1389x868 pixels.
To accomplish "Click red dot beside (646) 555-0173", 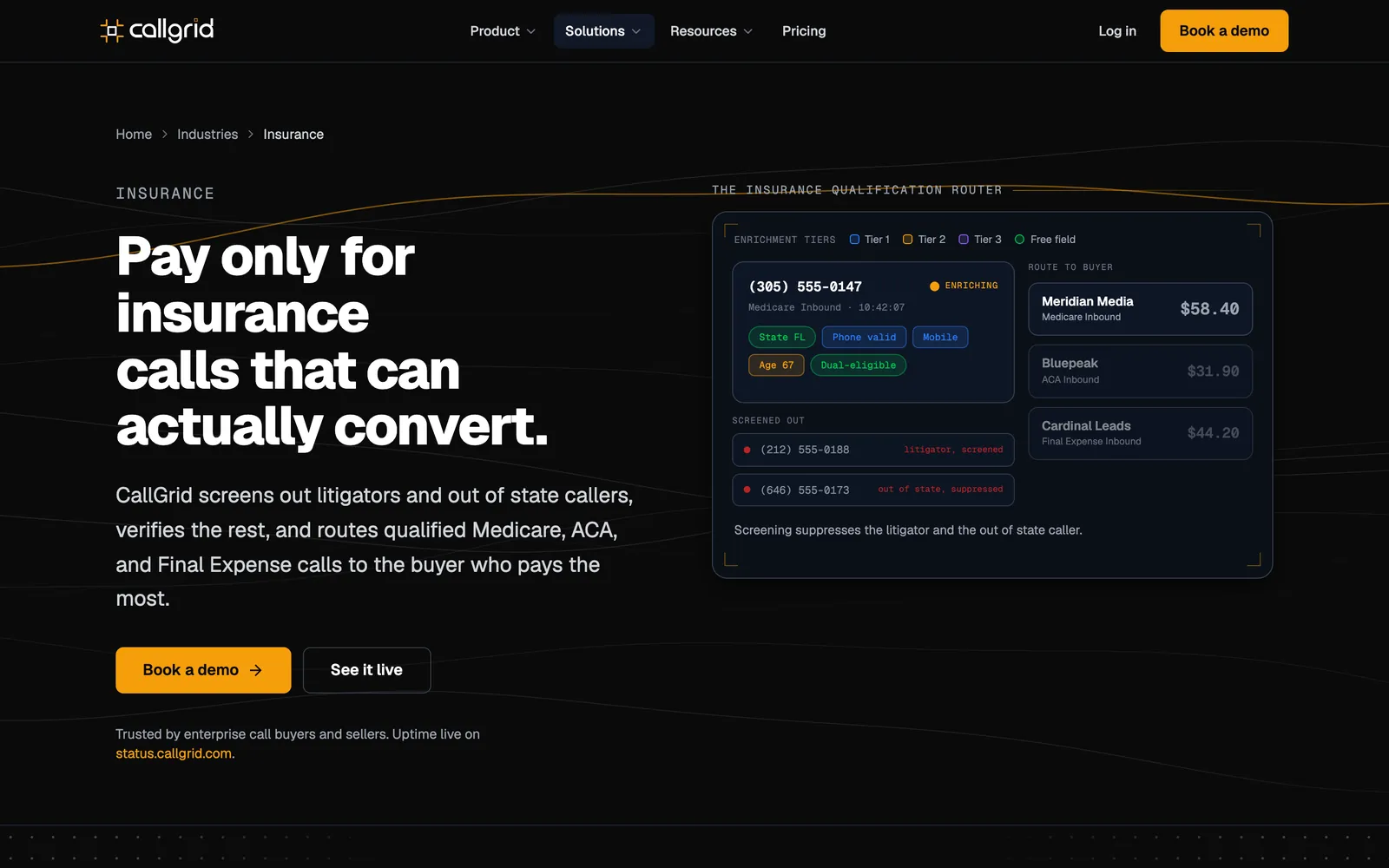I will (747, 490).
